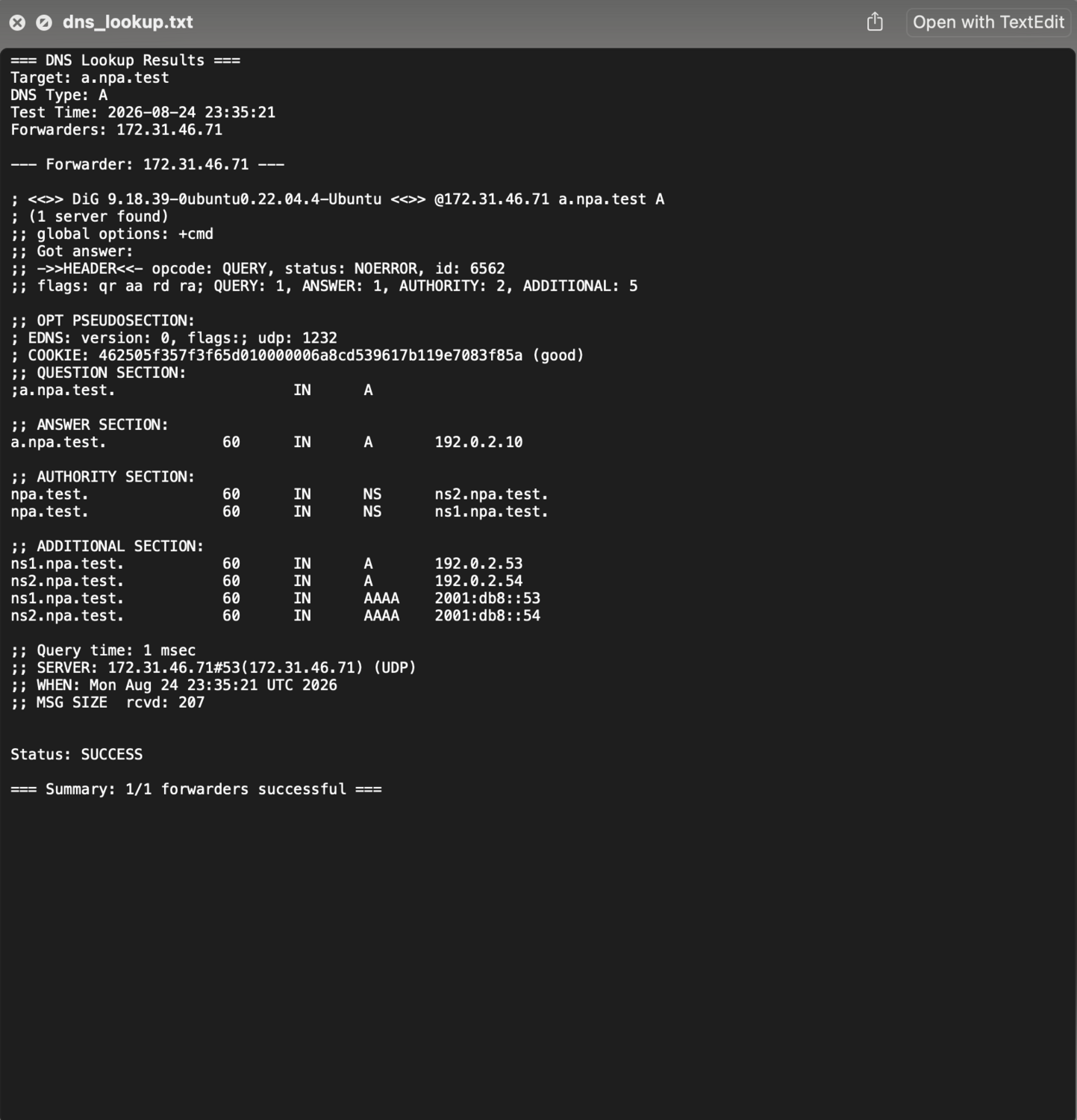1077x1120 pixels.
Task: Click the ns2.npa.test. NS record value
Action: click(491, 494)
